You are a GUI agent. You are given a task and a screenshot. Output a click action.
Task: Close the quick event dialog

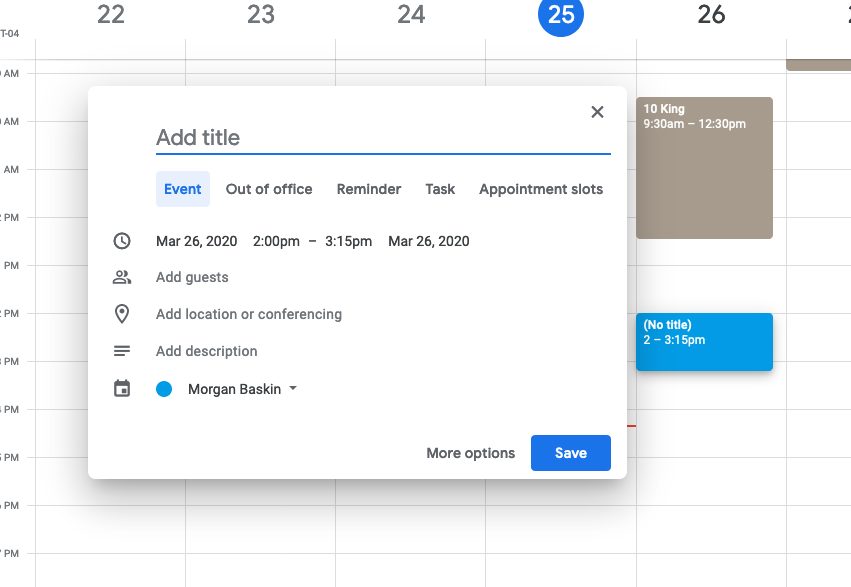click(x=597, y=112)
